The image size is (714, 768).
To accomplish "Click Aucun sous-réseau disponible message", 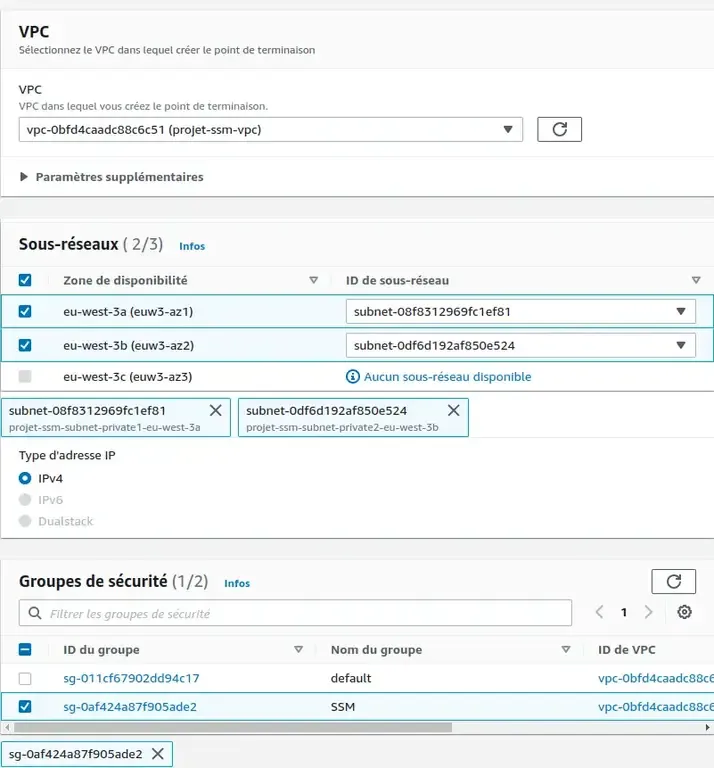I will click(448, 377).
